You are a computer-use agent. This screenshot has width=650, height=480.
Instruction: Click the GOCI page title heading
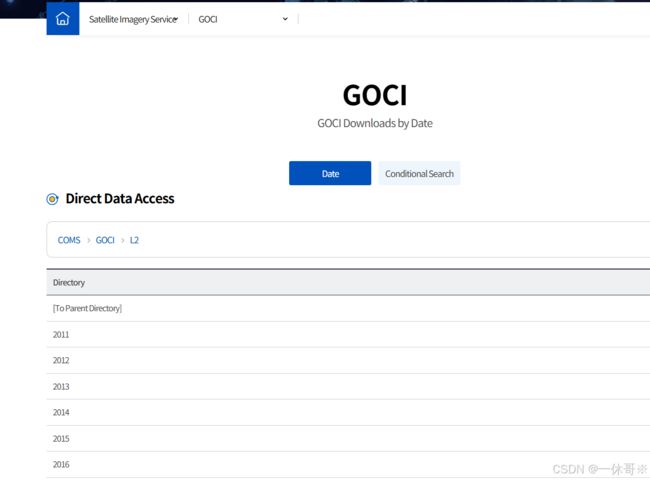click(x=375, y=95)
